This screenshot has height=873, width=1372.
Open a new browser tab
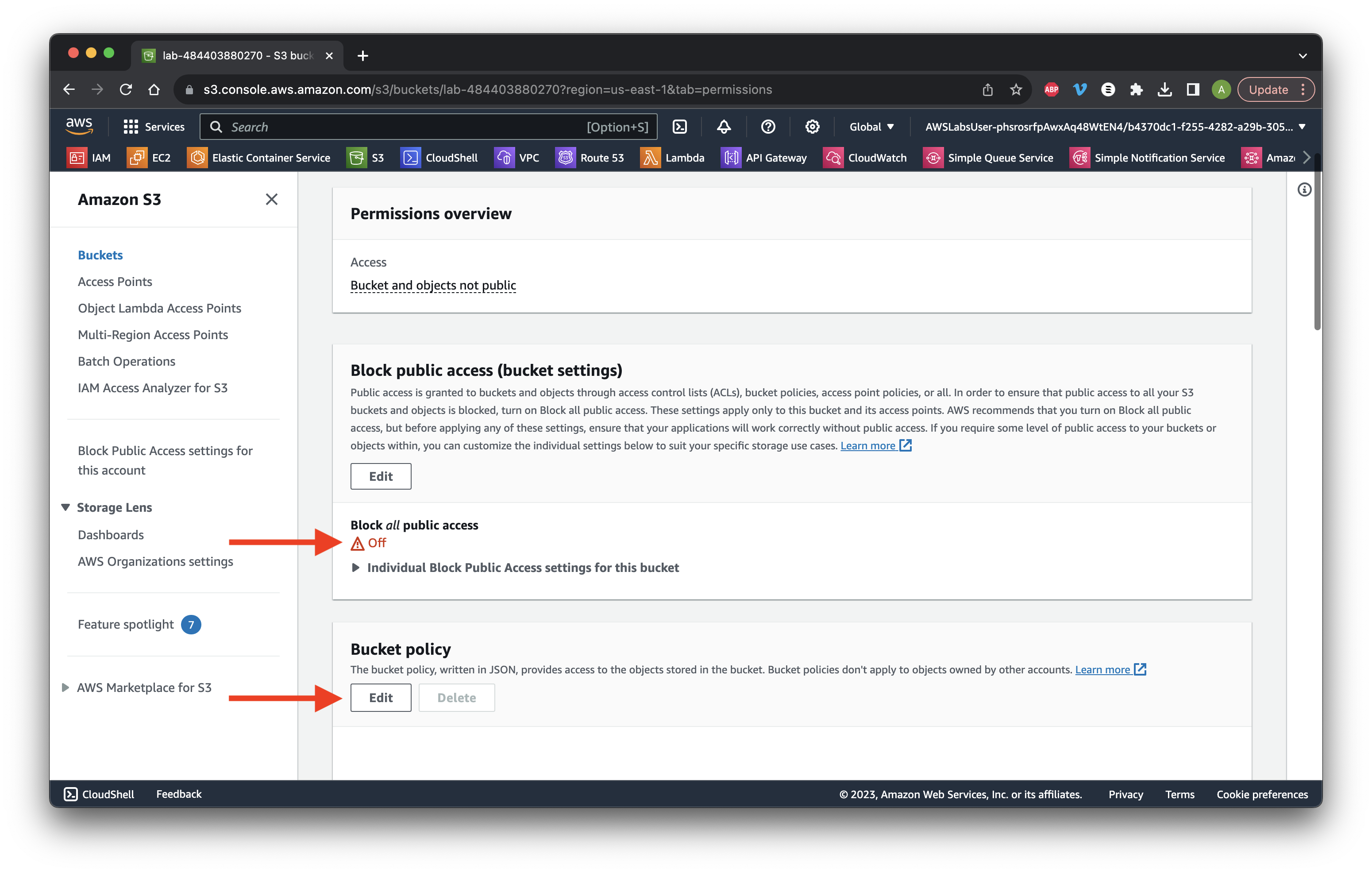click(x=362, y=55)
